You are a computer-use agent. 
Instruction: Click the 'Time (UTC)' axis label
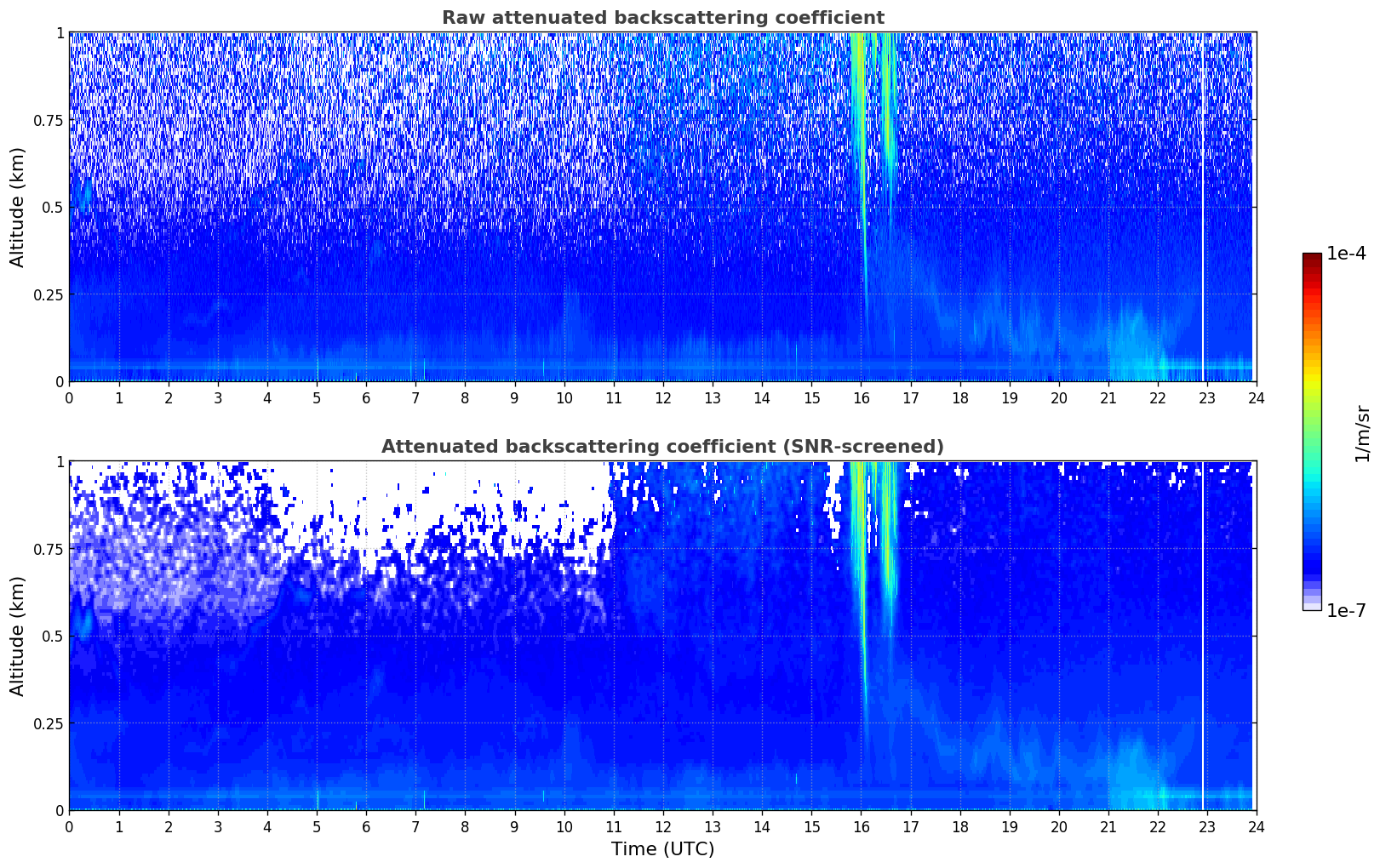[x=662, y=849]
